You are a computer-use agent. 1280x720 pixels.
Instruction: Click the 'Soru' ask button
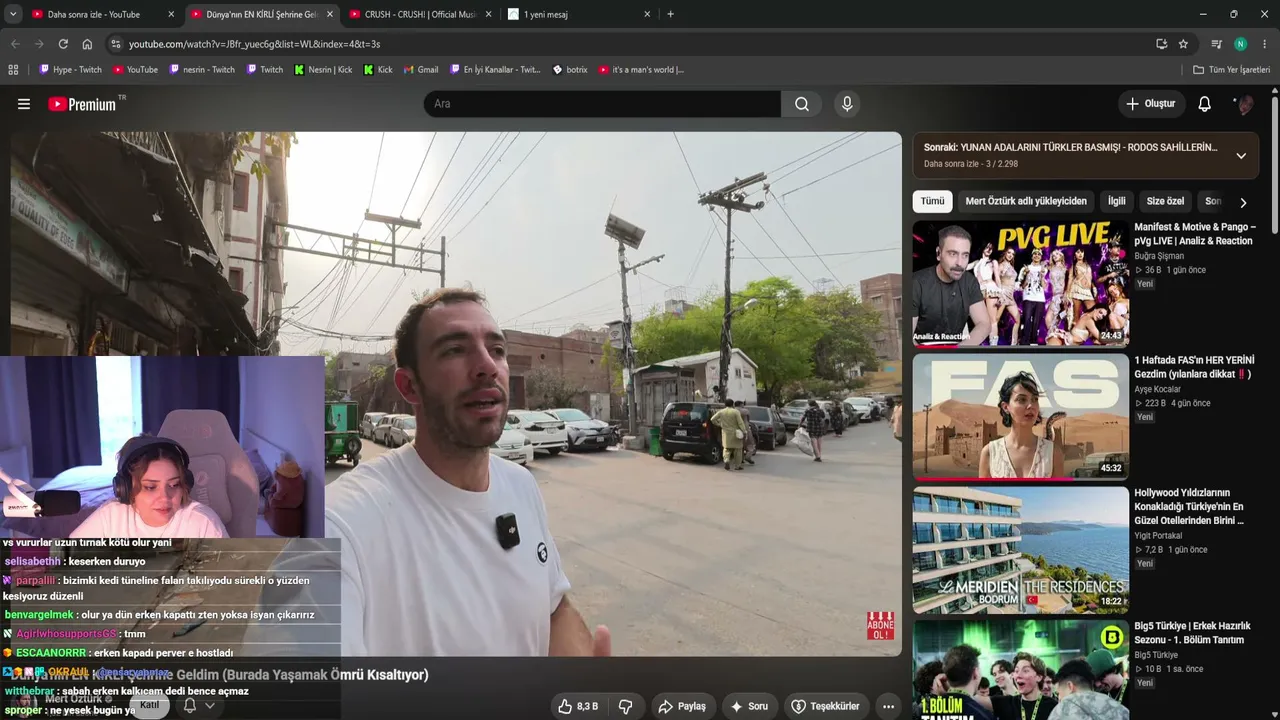[x=749, y=706]
